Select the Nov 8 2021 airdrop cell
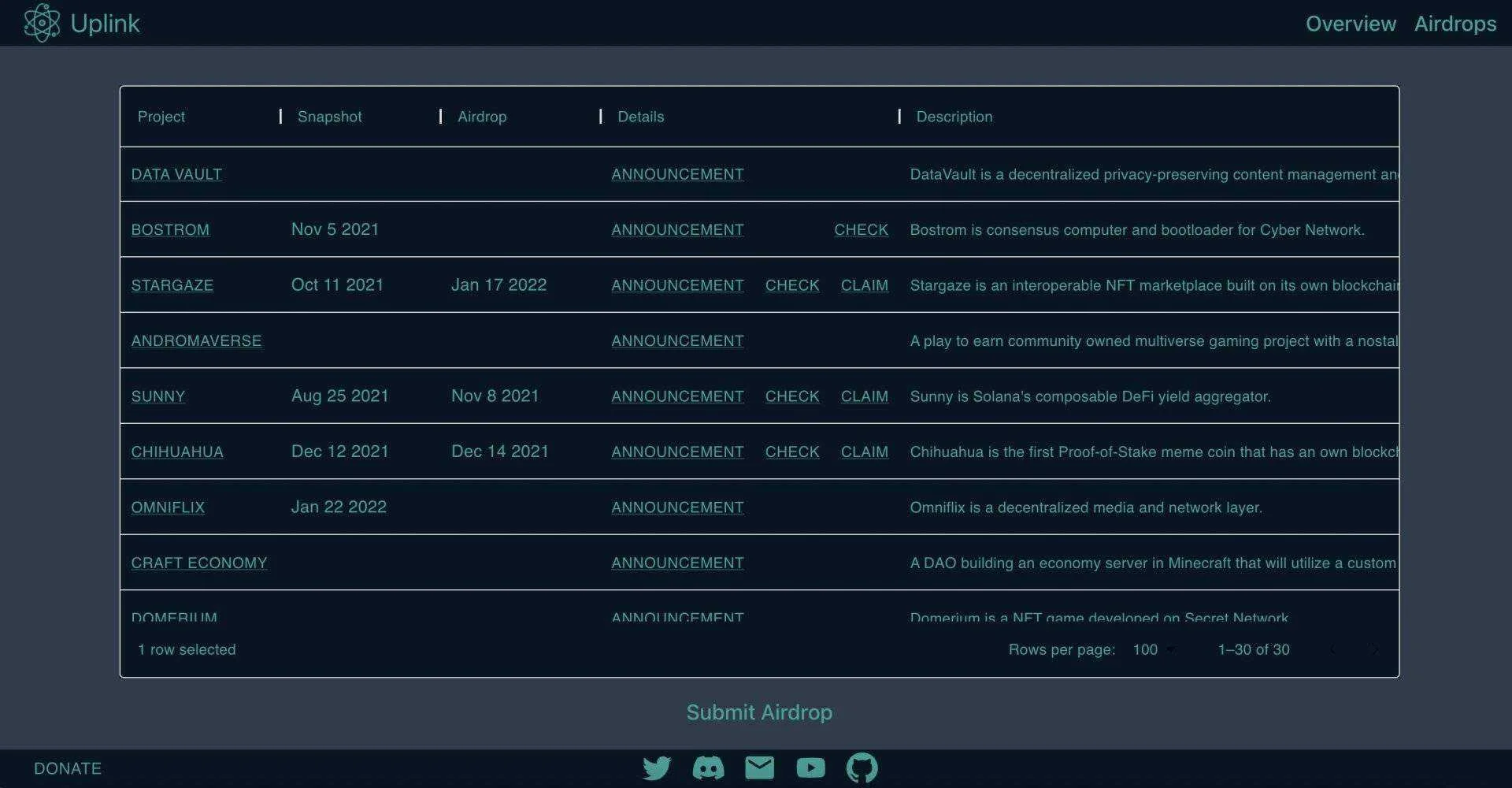Viewport: 1512px width, 788px height. coord(495,396)
